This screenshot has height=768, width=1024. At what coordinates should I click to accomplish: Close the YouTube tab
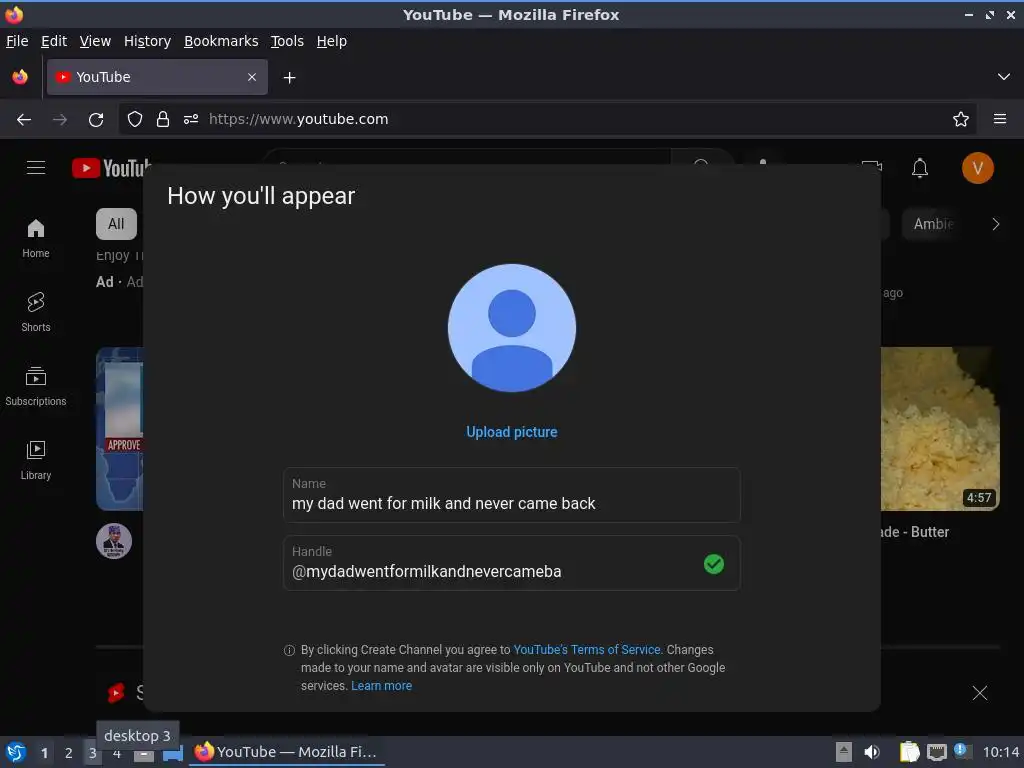tap(252, 77)
